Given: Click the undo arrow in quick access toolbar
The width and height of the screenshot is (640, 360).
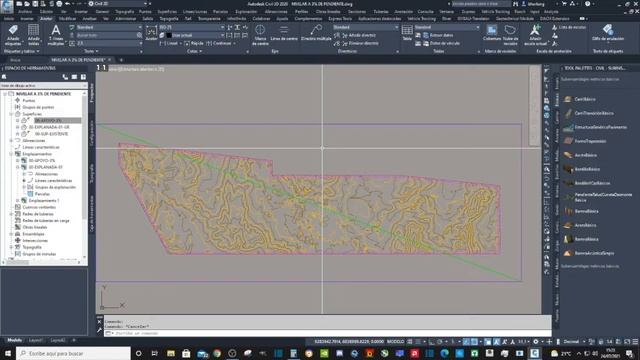Looking at the screenshot, I should click(68, 4).
